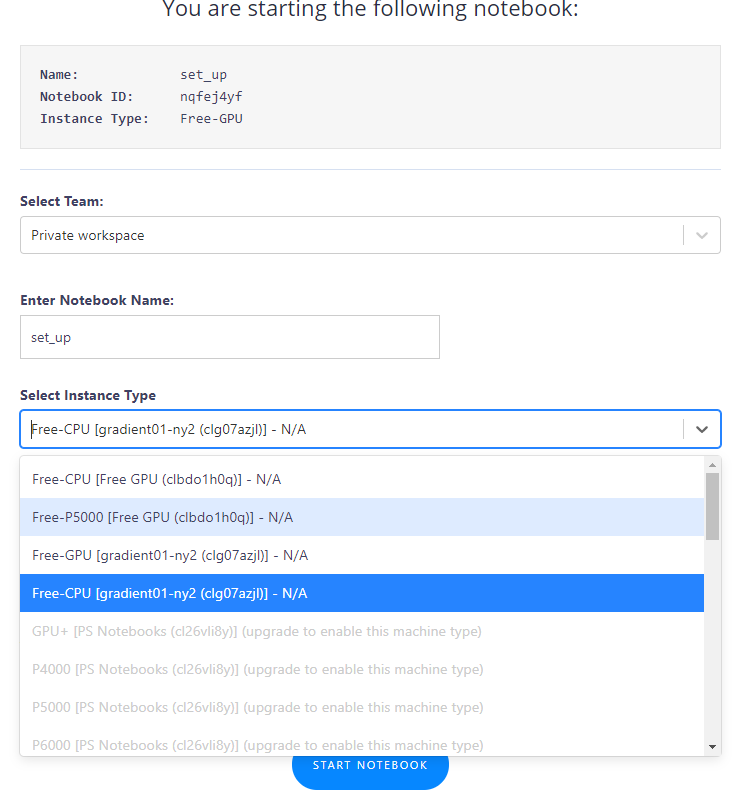Click the Free-GPU instance type value
The image size is (734, 799).
pyautogui.click(x=211, y=119)
